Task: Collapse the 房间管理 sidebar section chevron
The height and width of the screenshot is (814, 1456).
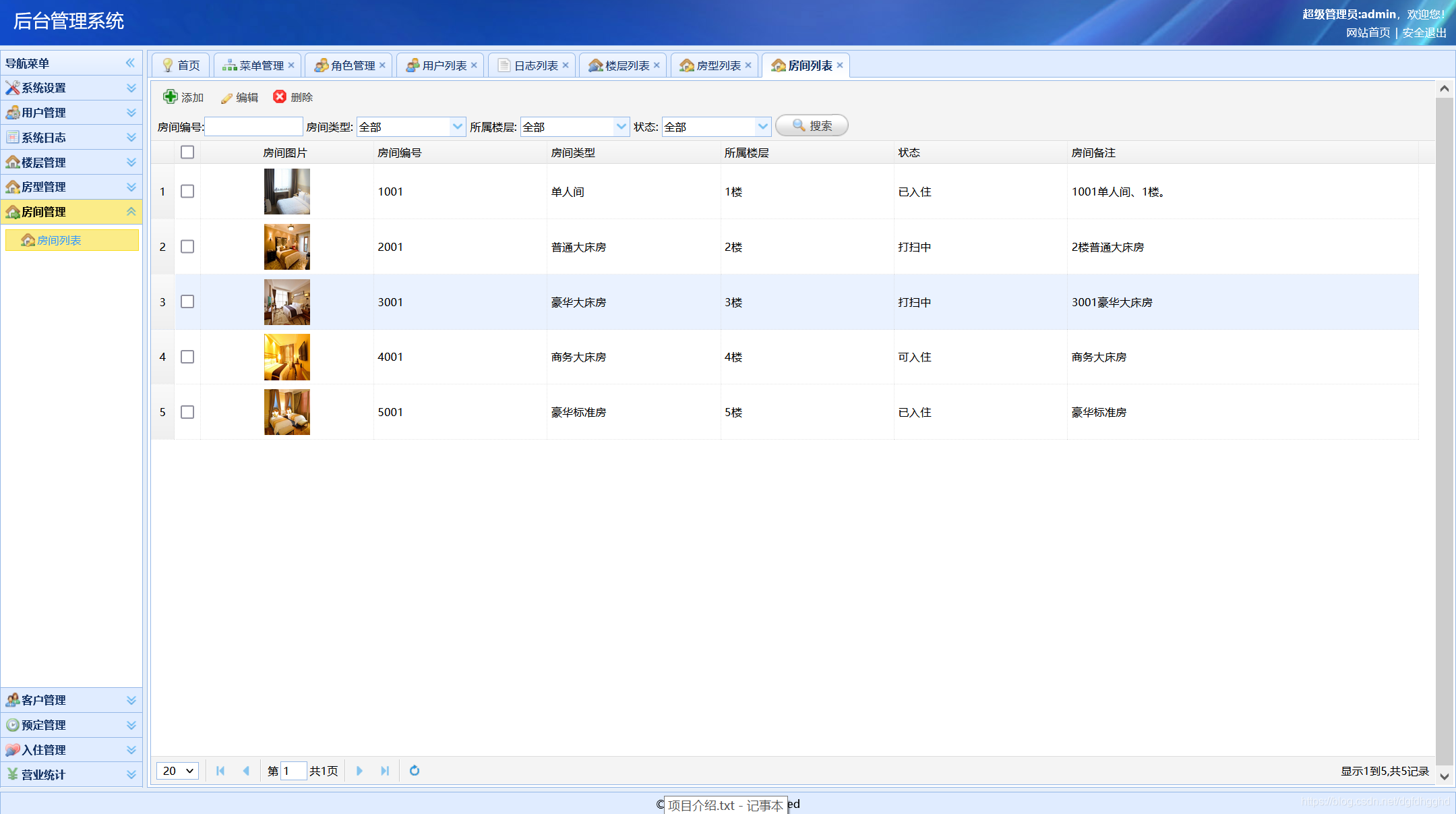Action: (x=131, y=212)
